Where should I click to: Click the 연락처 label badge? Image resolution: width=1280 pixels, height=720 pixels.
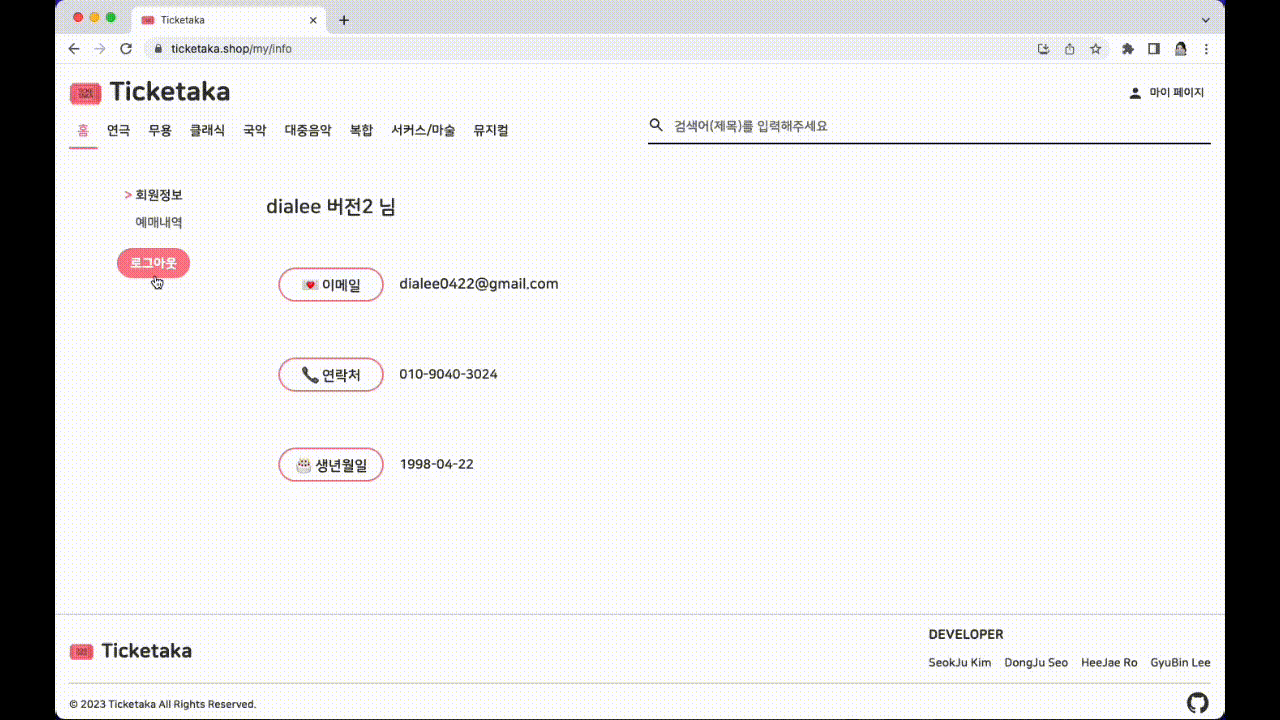[x=331, y=374]
